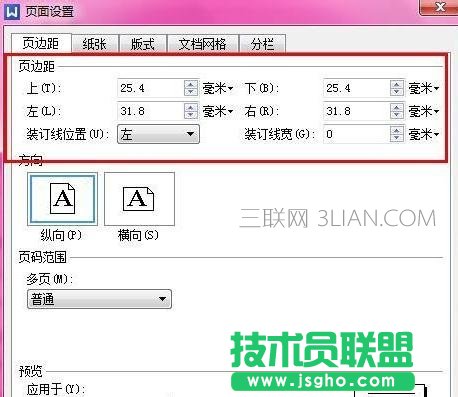458x397 pixels.
Task: Click the right margin 右(R) value field
Action: [356, 111]
